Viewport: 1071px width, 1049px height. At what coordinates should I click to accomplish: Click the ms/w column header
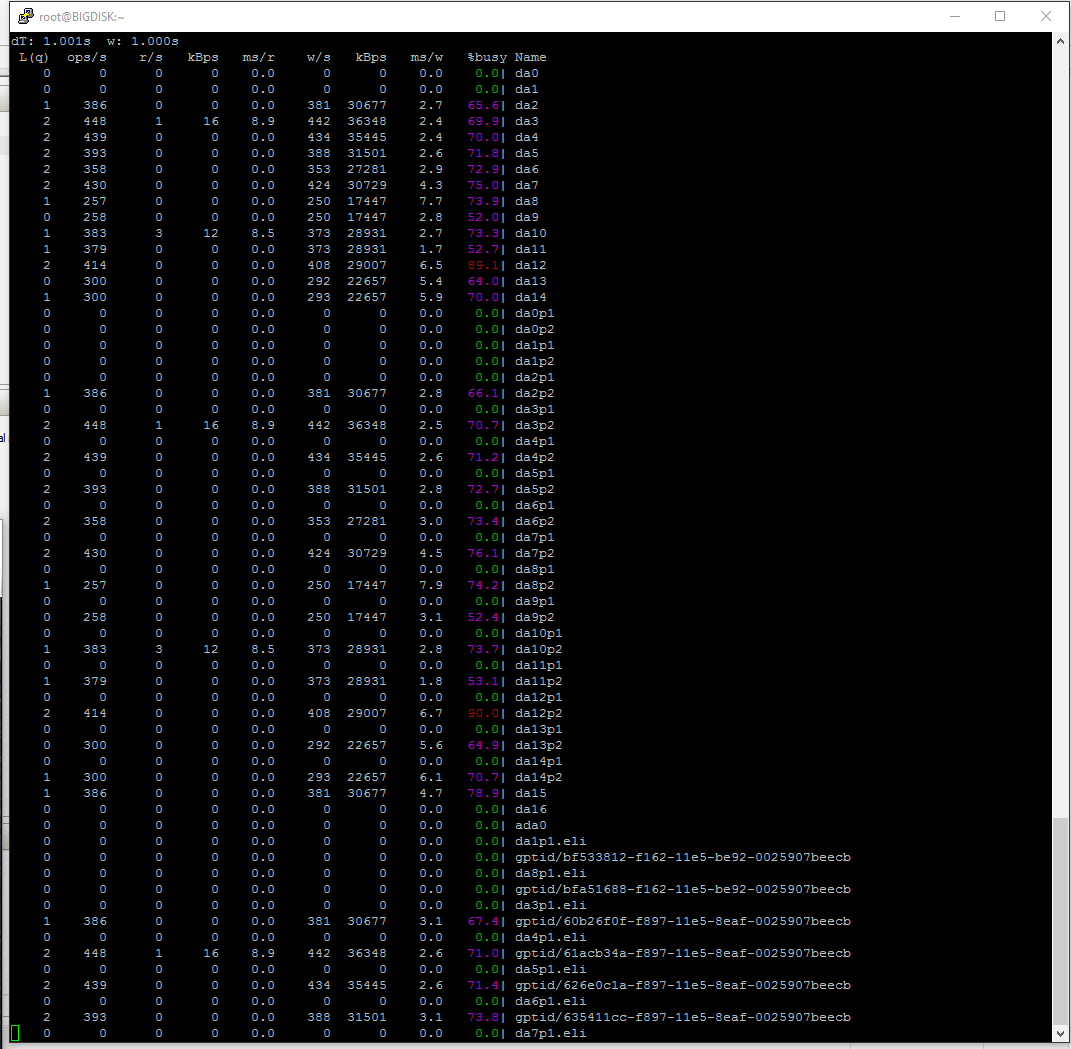tap(426, 57)
